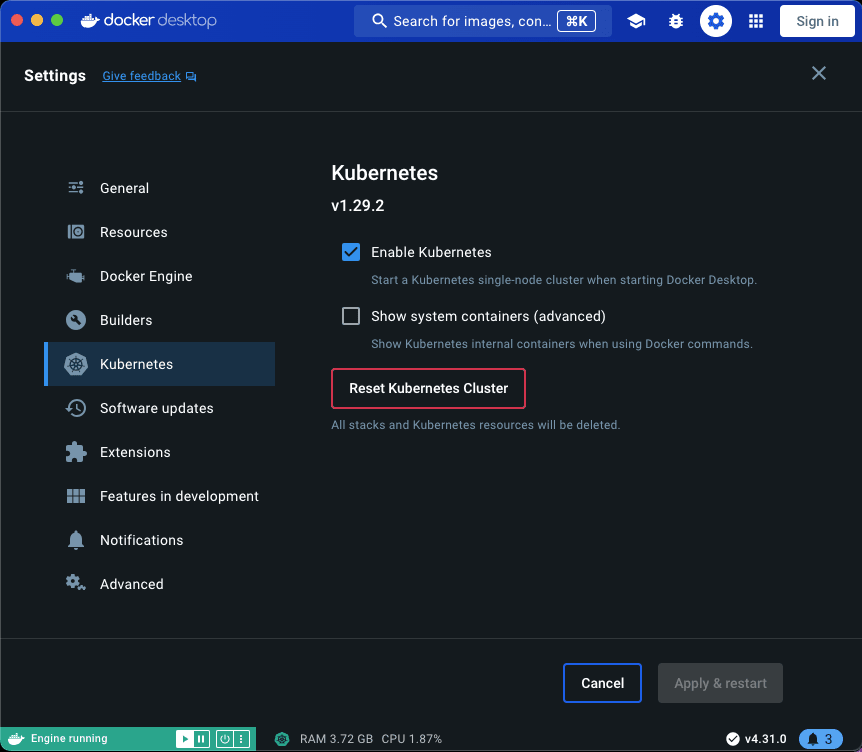The width and height of the screenshot is (862, 752).
Task: Close the Settings panel with X
Action: coord(819,73)
